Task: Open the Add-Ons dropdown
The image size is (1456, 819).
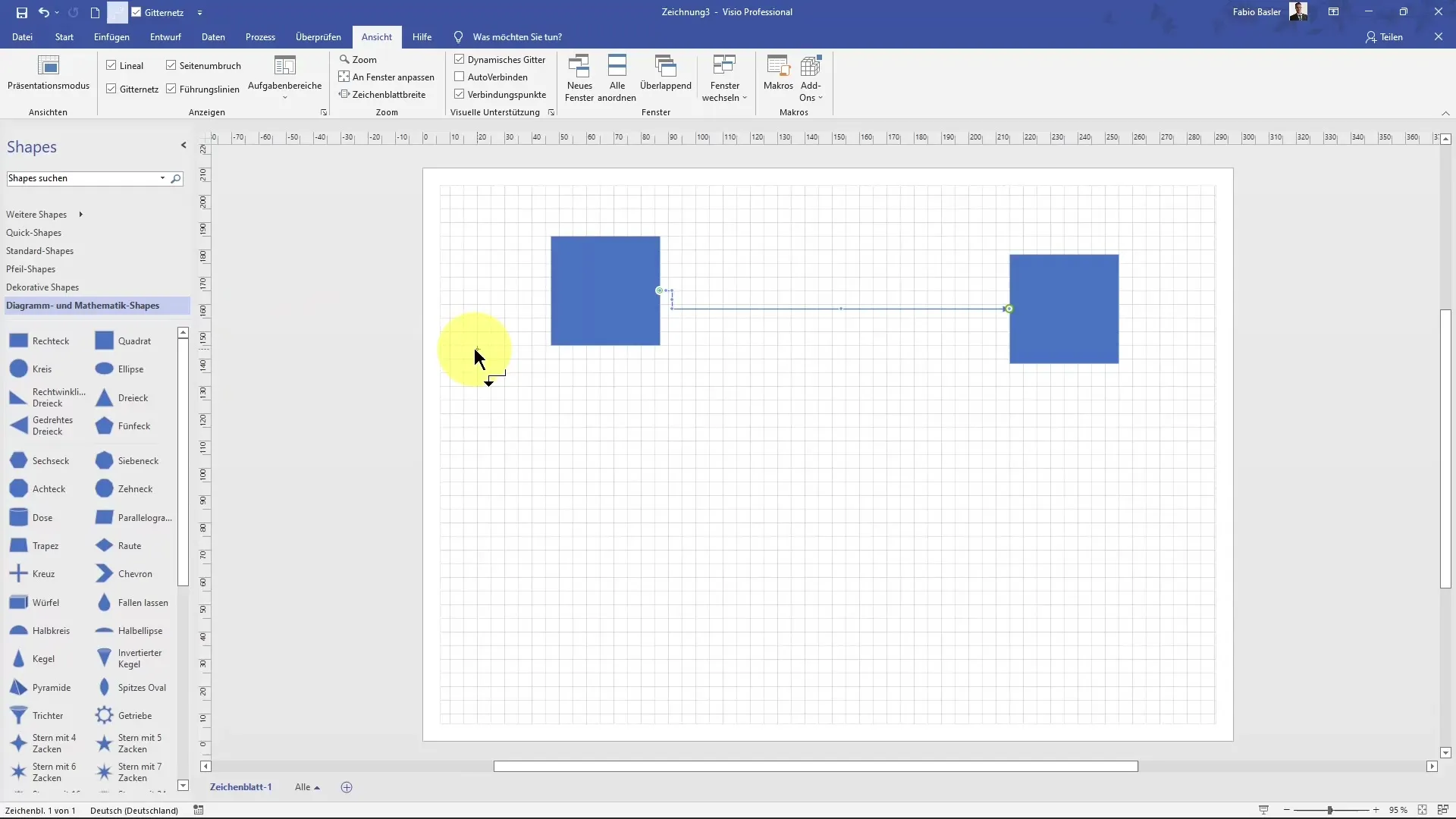Action: click(x=811, y=77)
